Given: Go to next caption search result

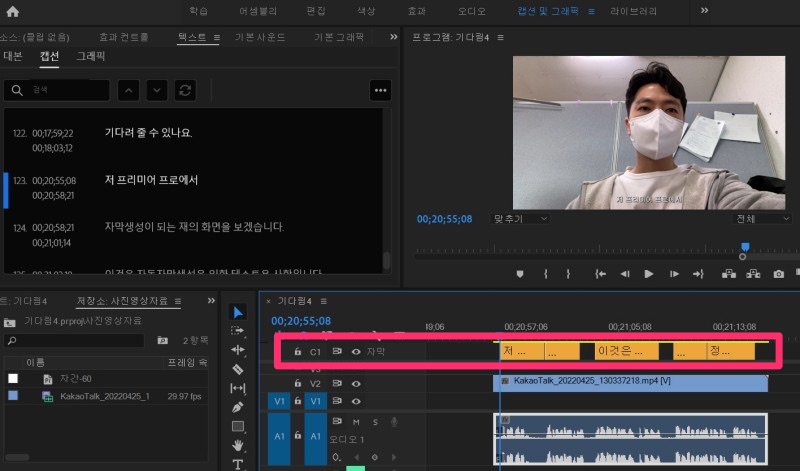Looking at the screenshot, I should (x=157, y=90).
